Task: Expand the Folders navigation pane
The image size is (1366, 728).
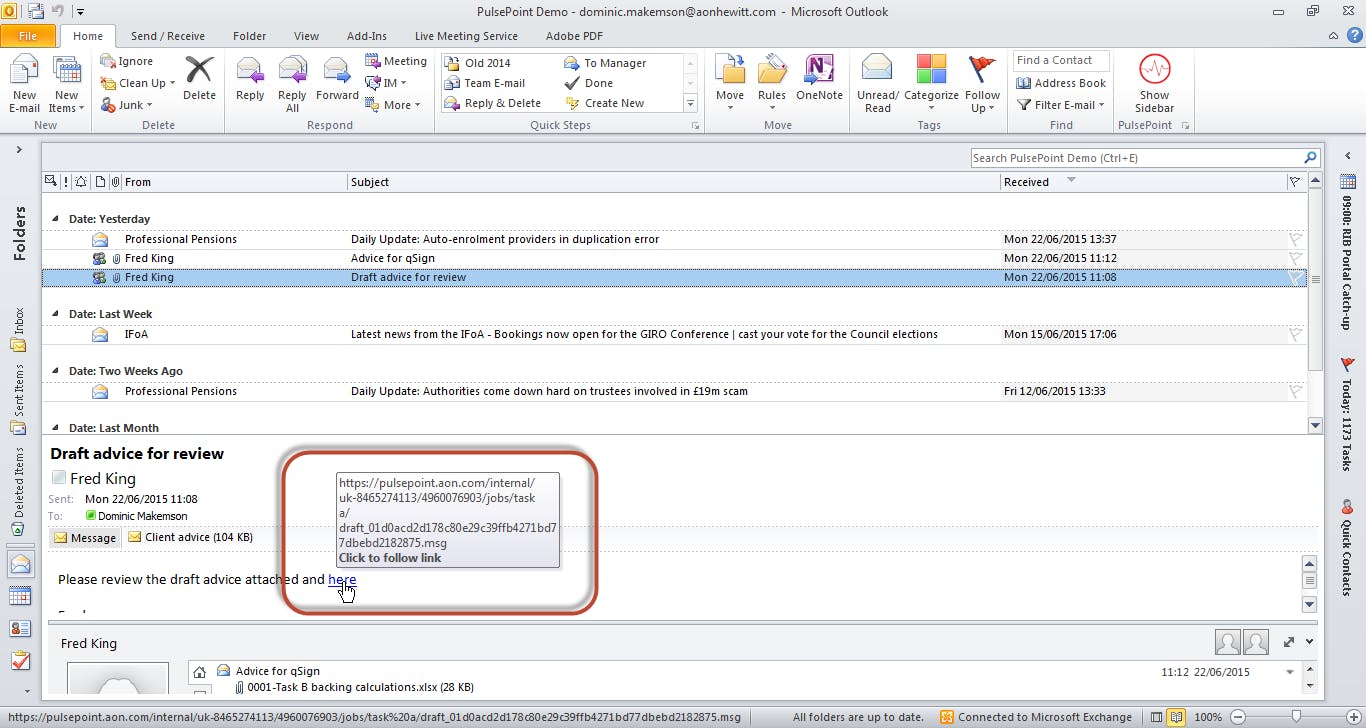Action: 19,150
